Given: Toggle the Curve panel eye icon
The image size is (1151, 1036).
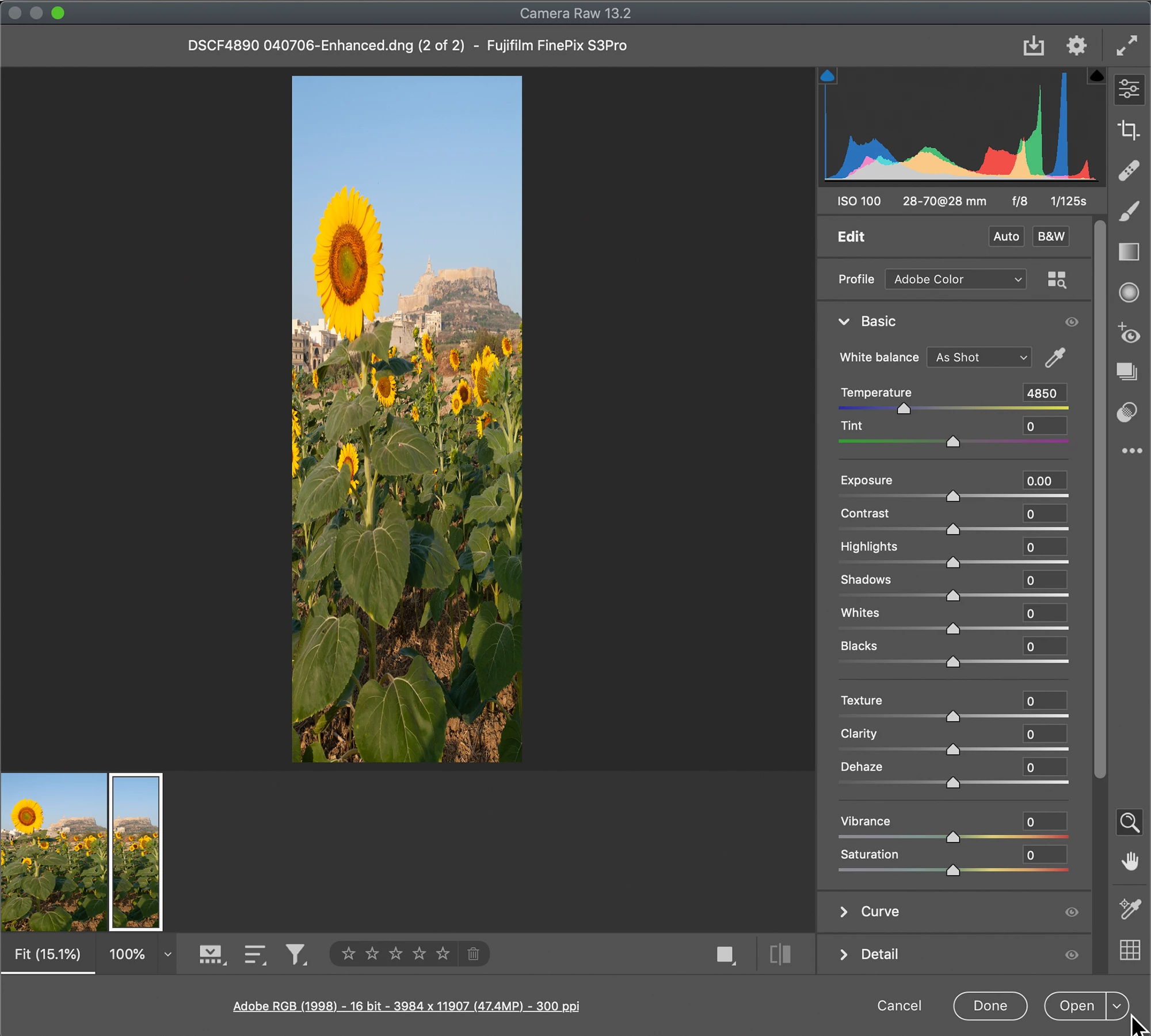Looking at the screenshot, I should pos(1071,912).
